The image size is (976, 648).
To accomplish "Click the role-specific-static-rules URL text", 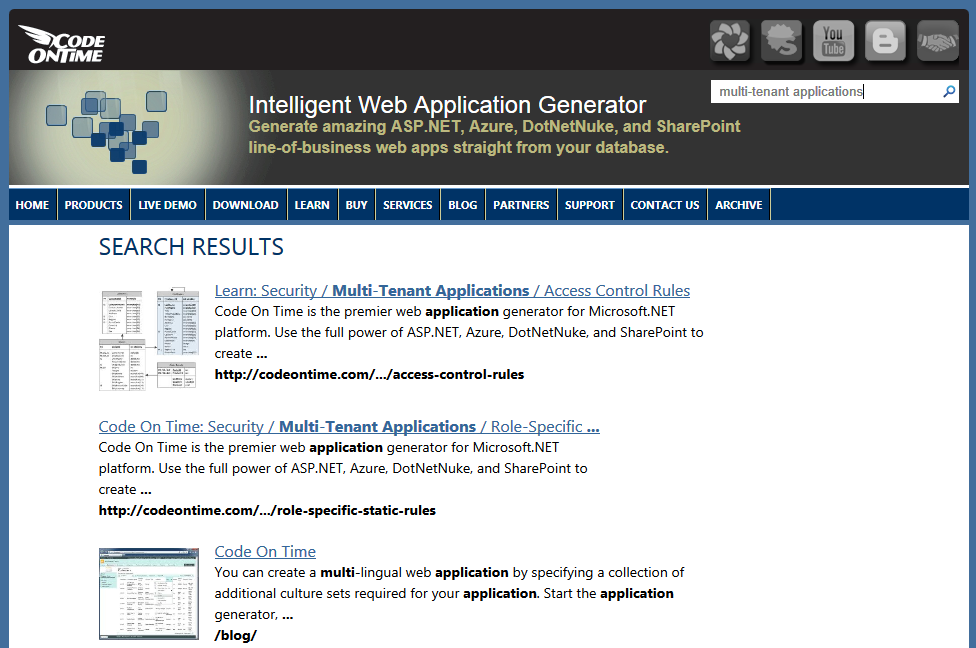I will click(x=267, y=510).
